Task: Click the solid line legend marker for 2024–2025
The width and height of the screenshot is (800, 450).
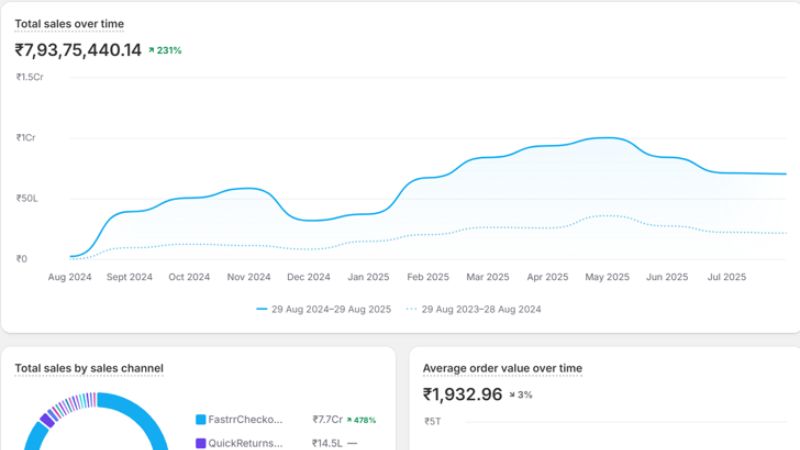Action: 262,309
